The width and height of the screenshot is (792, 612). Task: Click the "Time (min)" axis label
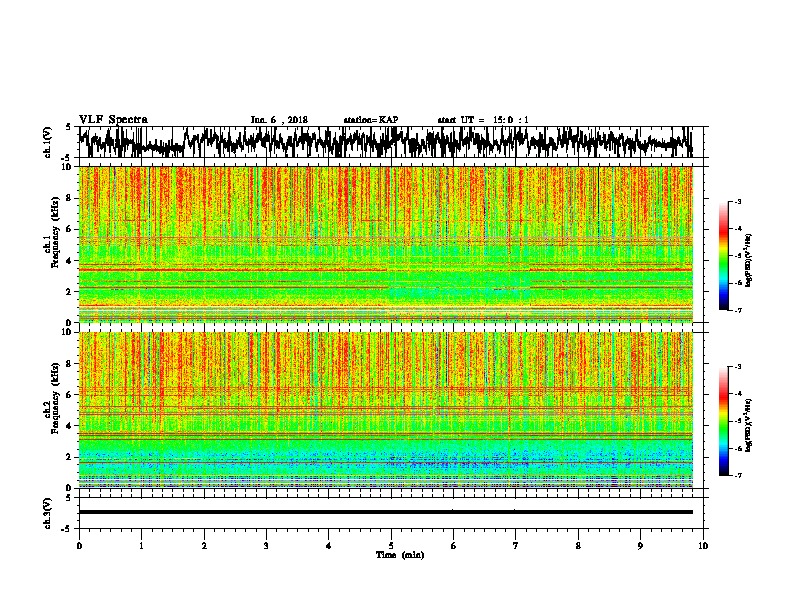coord(400,555)
